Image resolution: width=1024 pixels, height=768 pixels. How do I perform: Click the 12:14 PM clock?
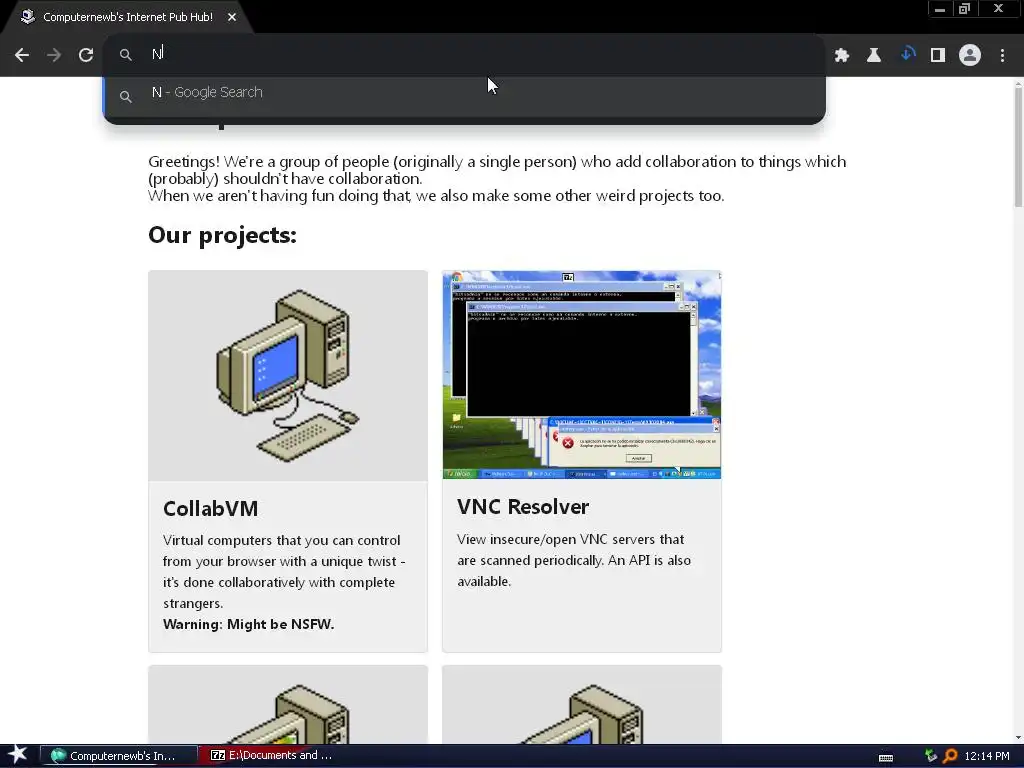click(x=987, y=756)
